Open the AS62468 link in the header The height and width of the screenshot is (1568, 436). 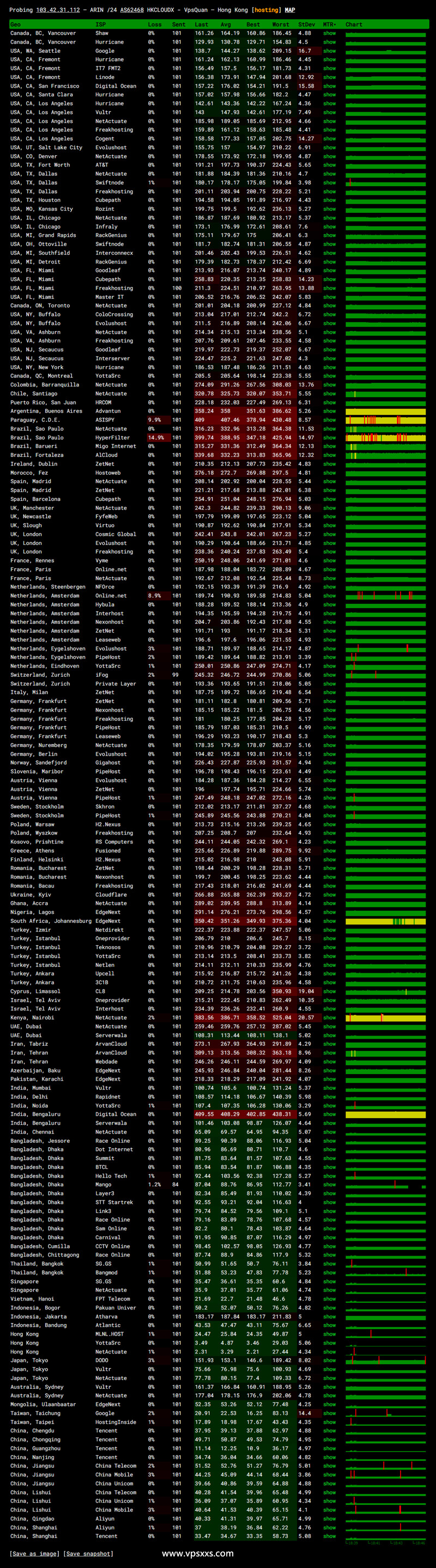pos(131,10)
